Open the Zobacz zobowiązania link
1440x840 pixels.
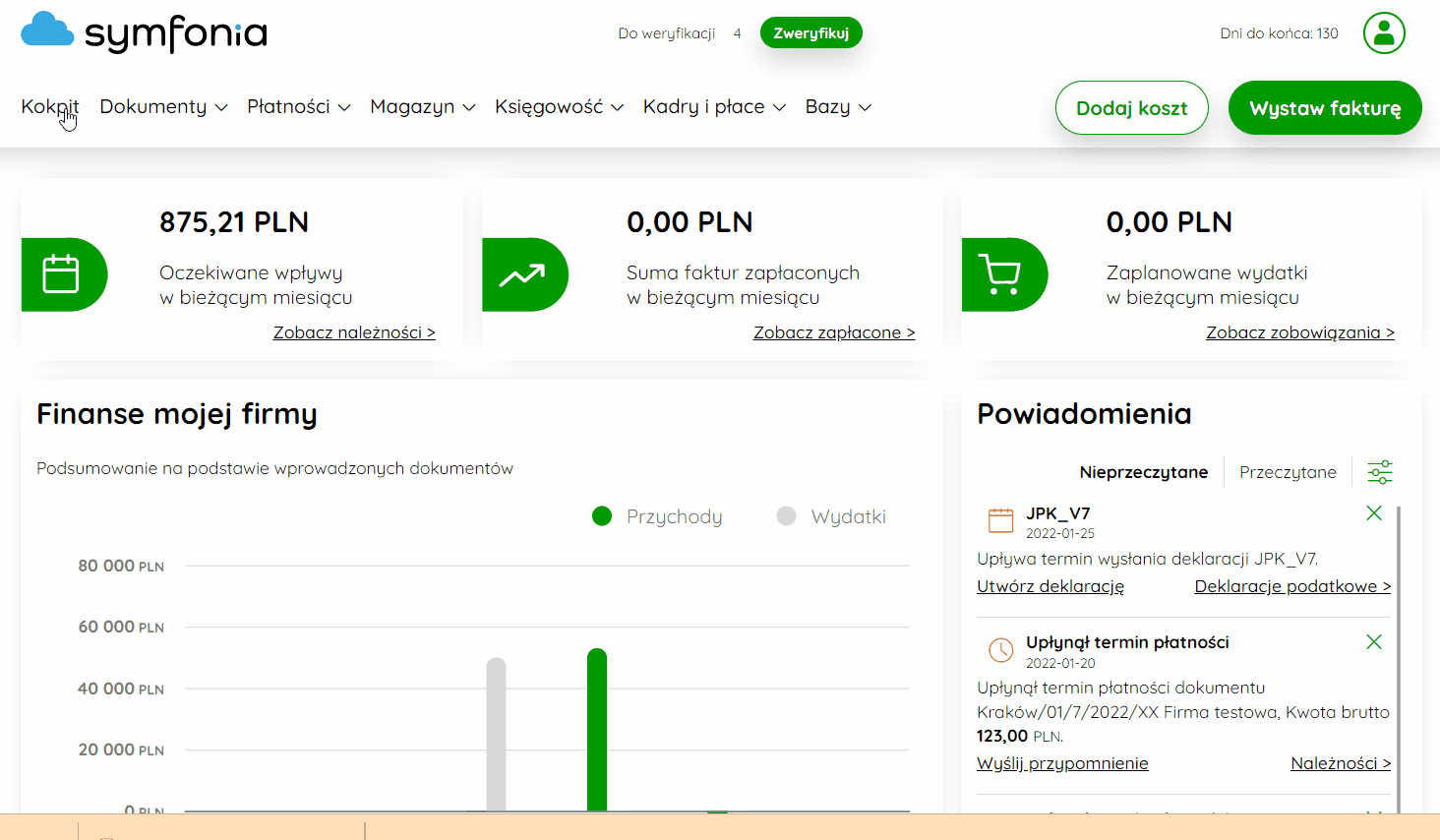1300,332
